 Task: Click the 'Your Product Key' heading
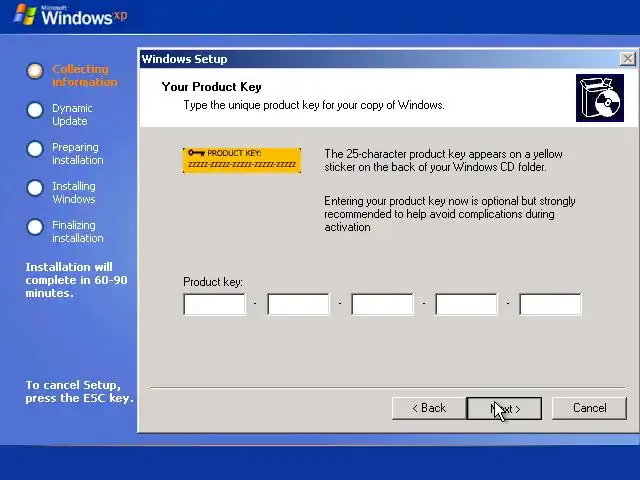pyautogui.click(x=211, y=87)
